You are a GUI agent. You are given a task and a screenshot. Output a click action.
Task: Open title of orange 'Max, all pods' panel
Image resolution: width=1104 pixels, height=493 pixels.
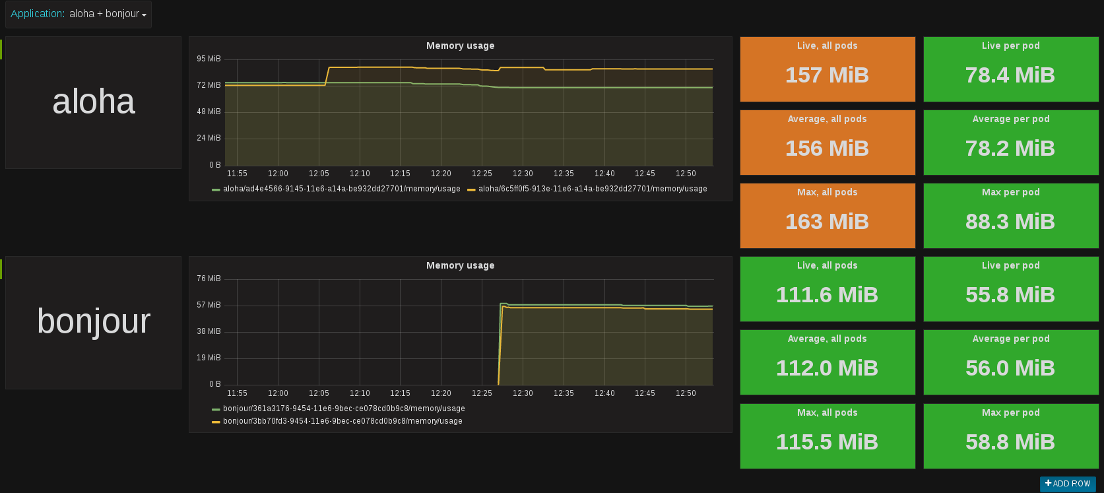[827, 192]
